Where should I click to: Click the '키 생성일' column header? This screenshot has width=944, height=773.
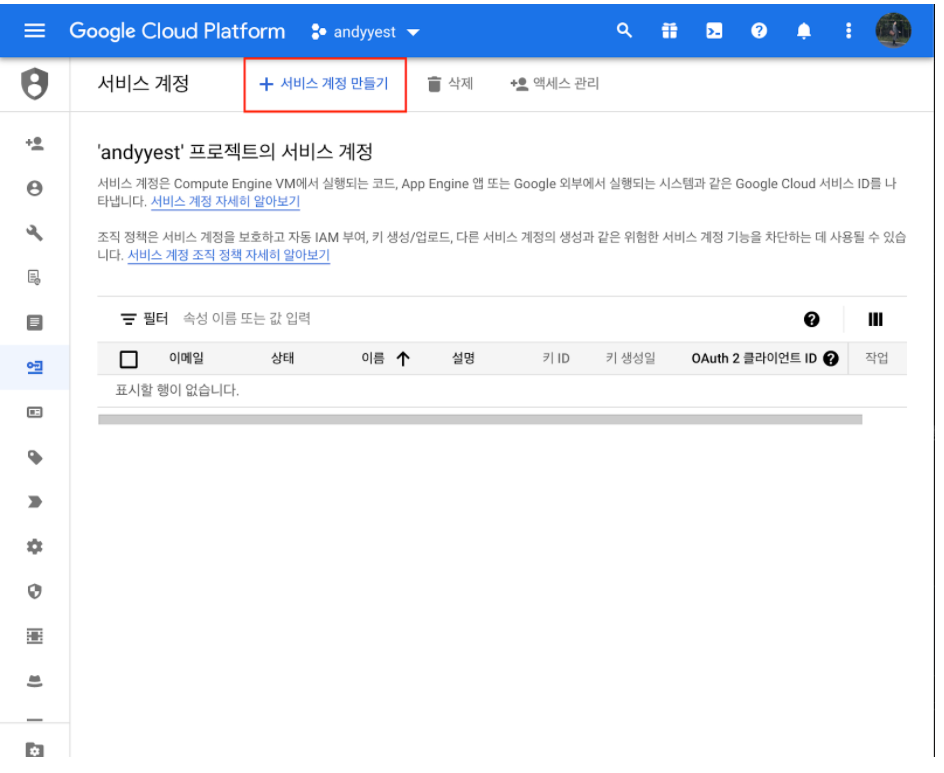tap(630, 359)
